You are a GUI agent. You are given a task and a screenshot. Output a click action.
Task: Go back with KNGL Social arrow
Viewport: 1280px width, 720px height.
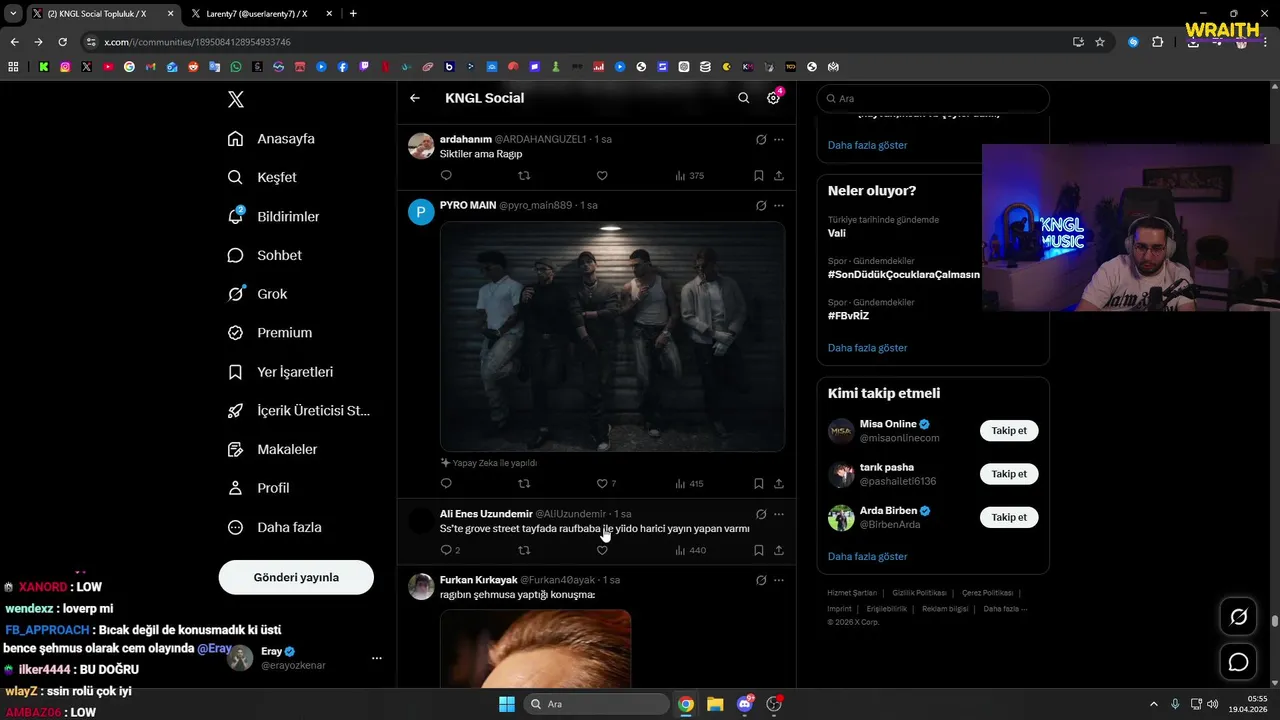tap(415, 98)
